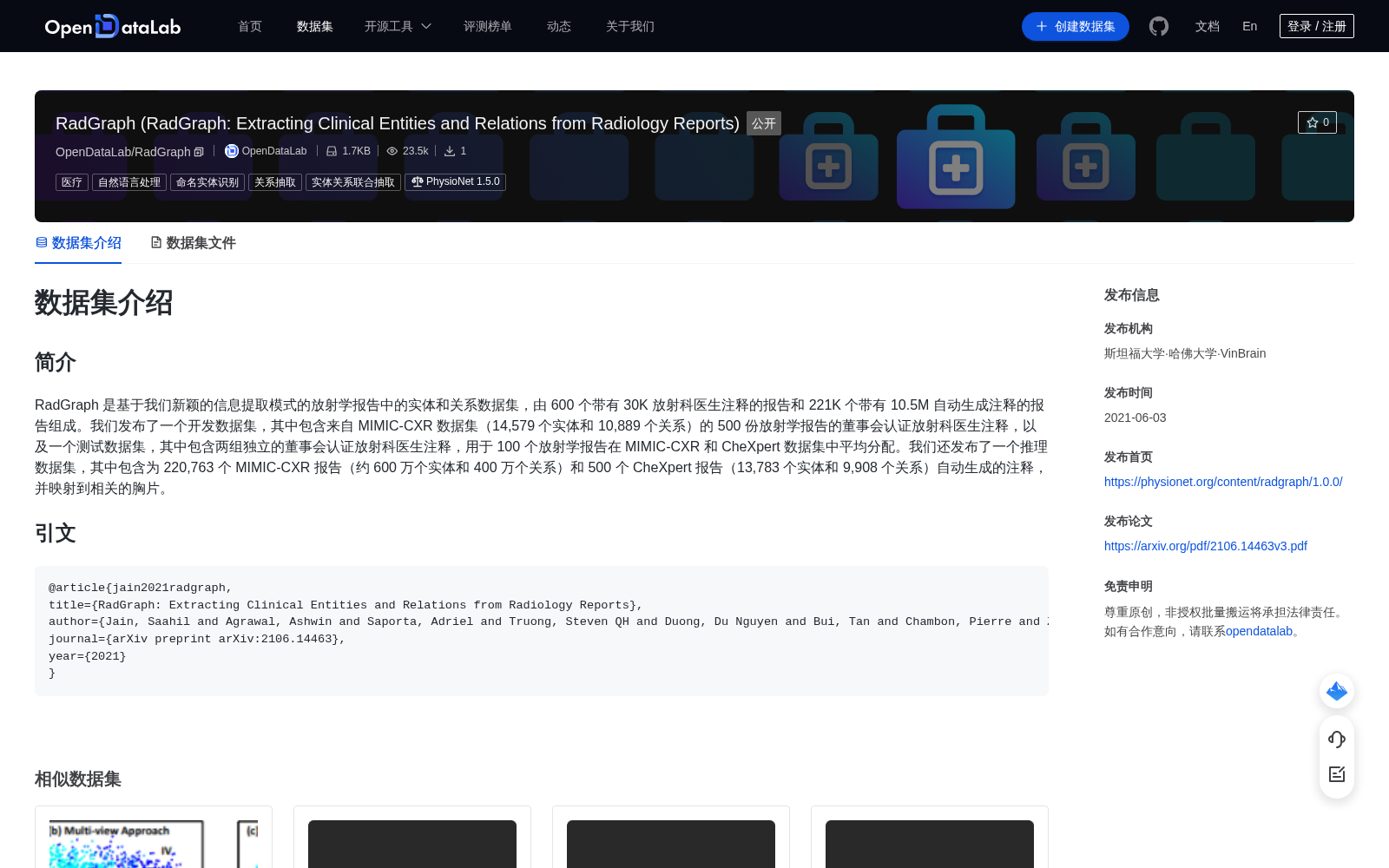Click the download count icon
This screenshot has height=868, width=1389.
450,151
